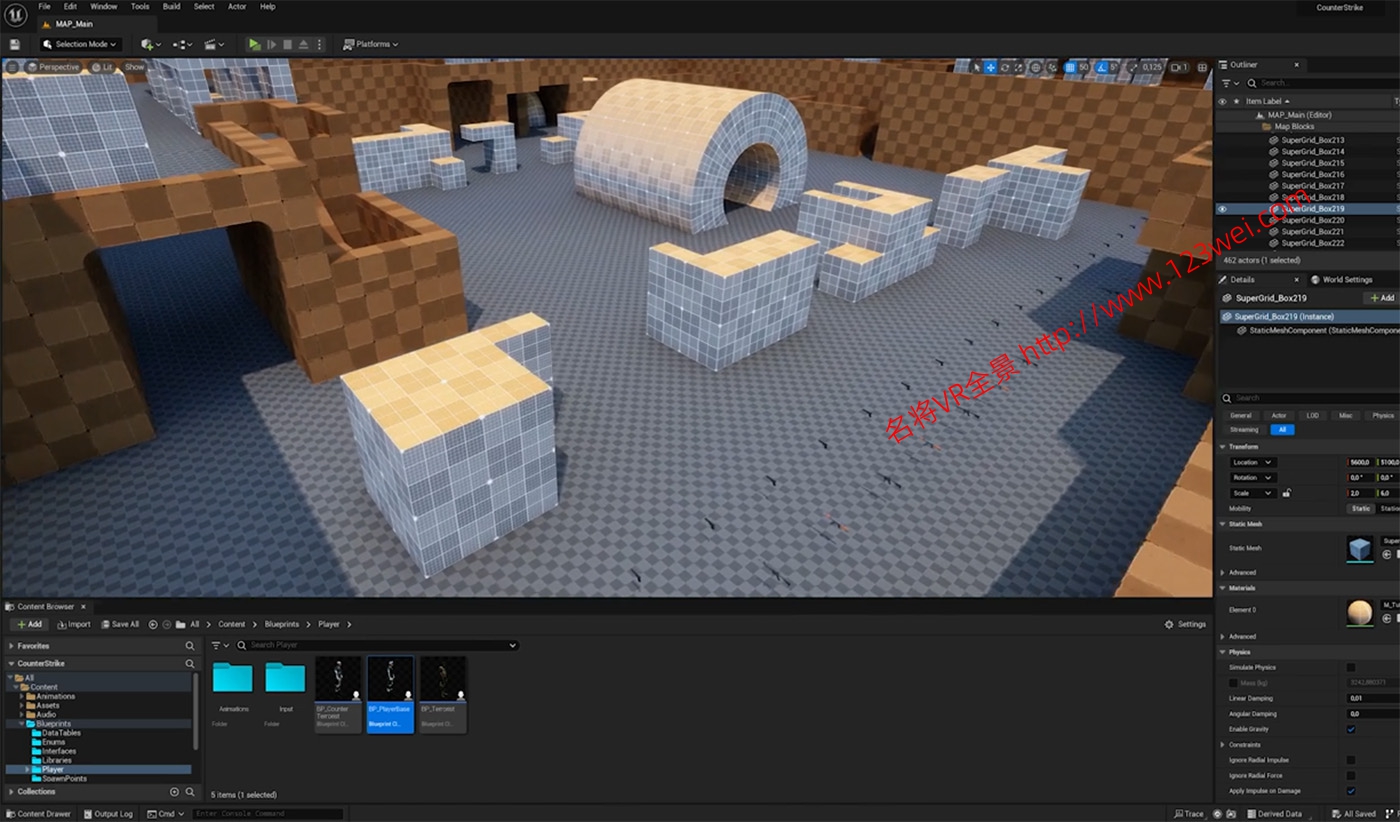Select the BP_Terrorist blueprint thumbnail
1400x822 pixels.
coord(443,694)
